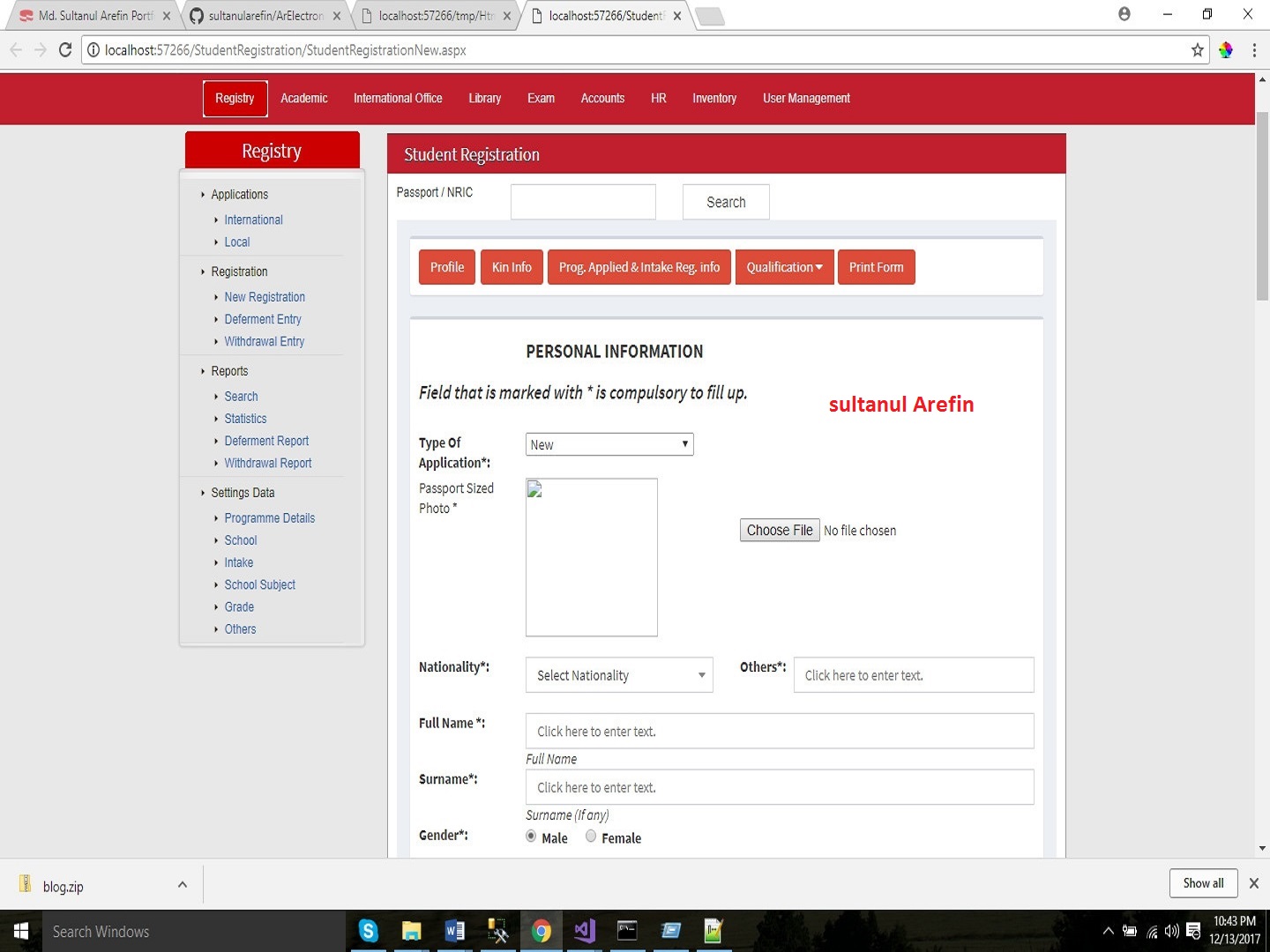Open the Chrome three-dot menu

coord(1253,50)
